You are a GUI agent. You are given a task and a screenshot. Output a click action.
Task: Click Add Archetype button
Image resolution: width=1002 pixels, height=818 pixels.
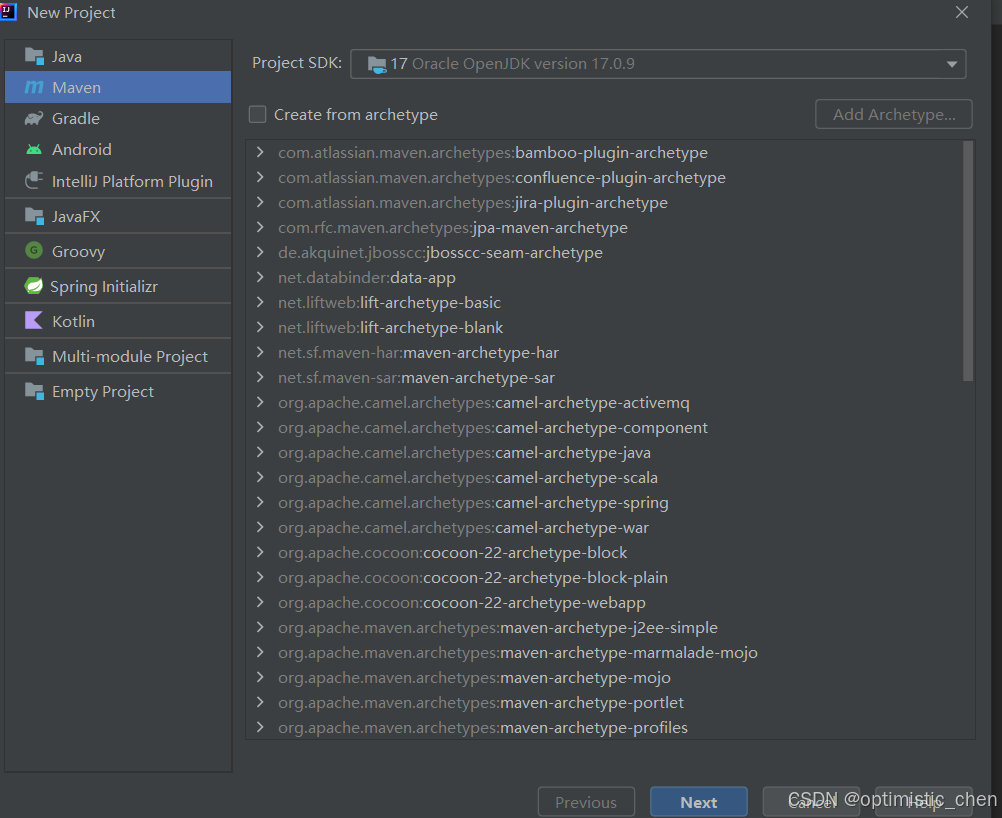pos(893,114)
